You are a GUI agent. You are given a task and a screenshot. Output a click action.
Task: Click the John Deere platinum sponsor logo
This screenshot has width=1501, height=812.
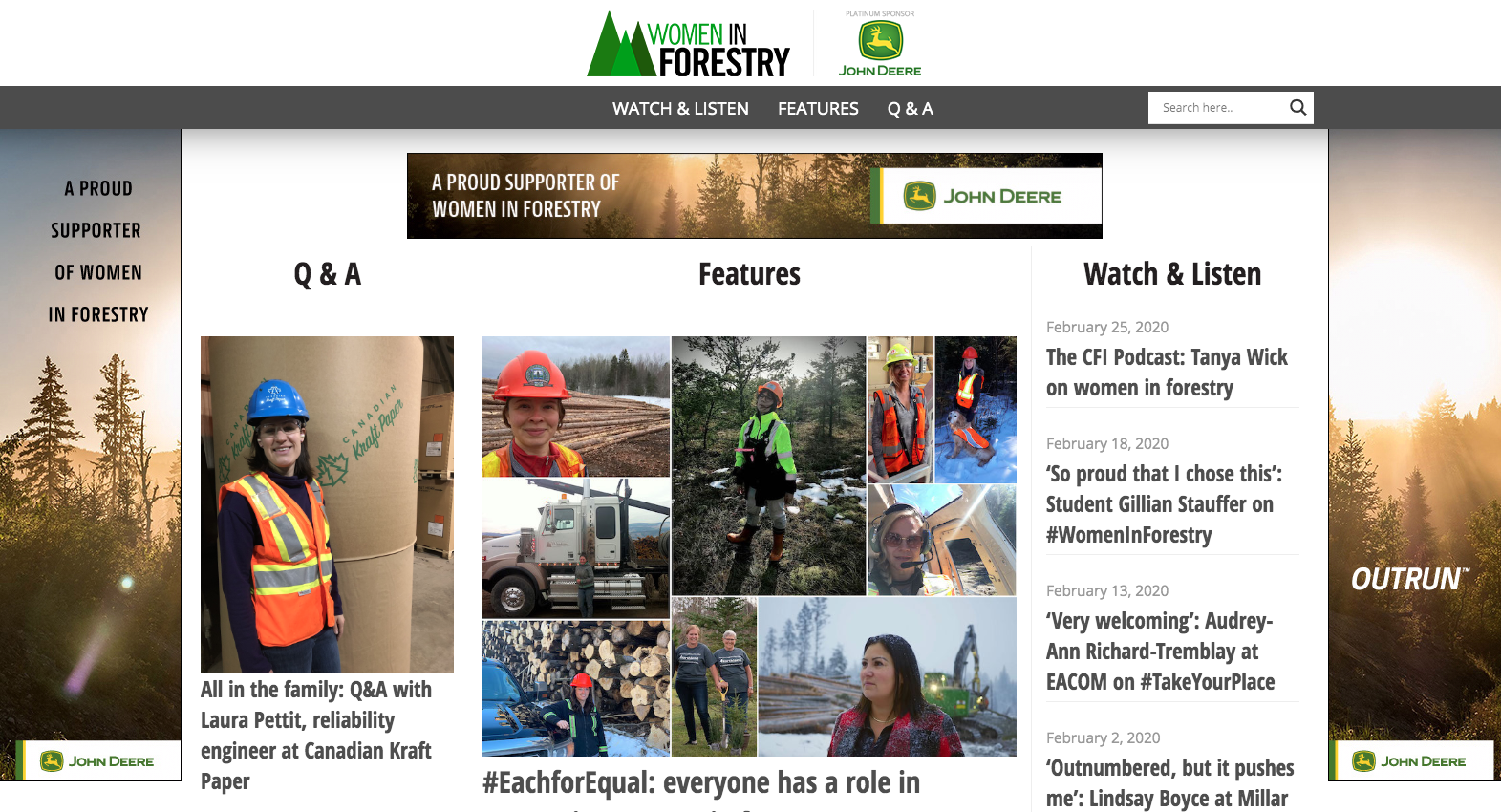[x=880, y=44]
